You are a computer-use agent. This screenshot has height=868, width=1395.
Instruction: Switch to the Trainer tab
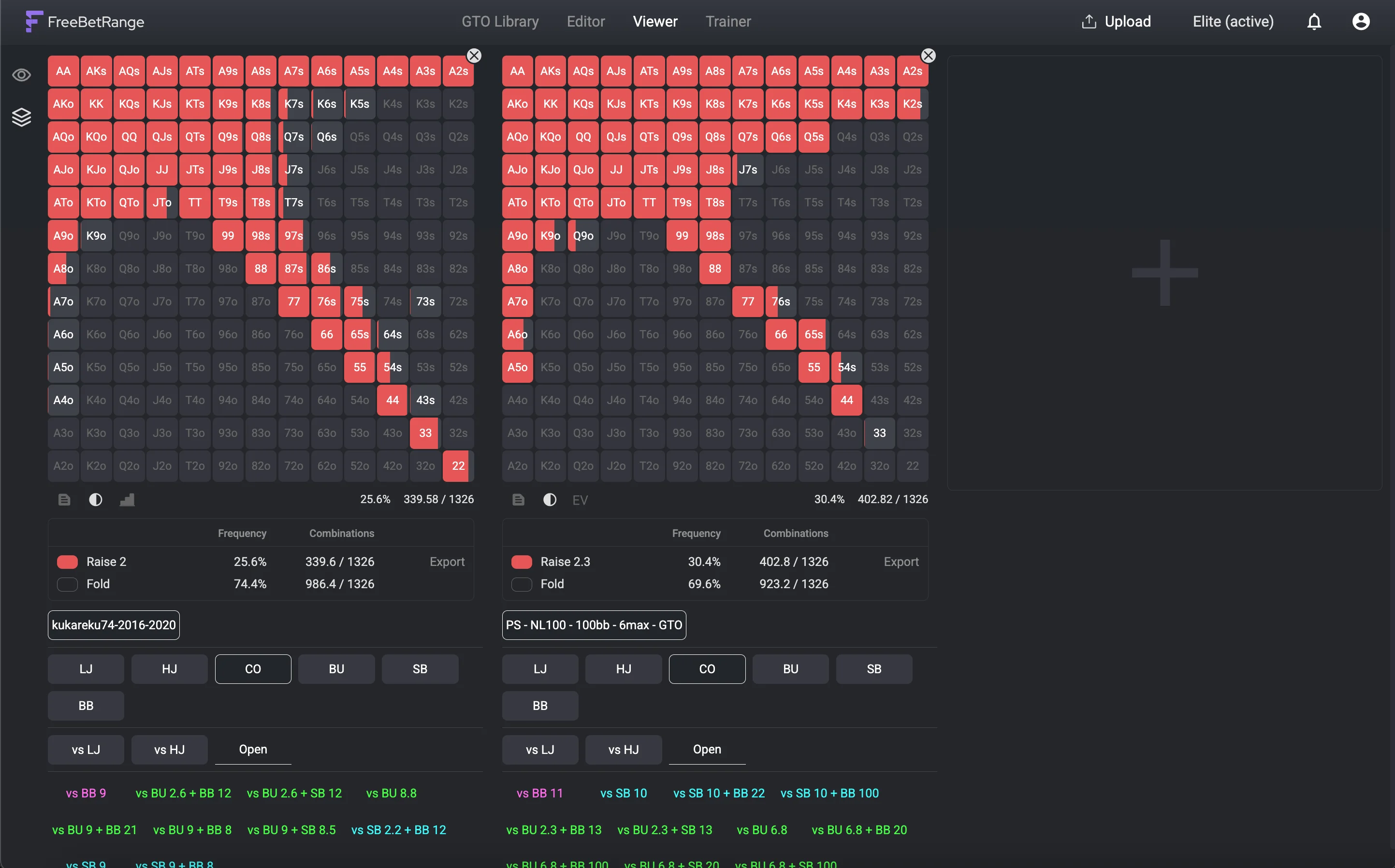[728, 22]
